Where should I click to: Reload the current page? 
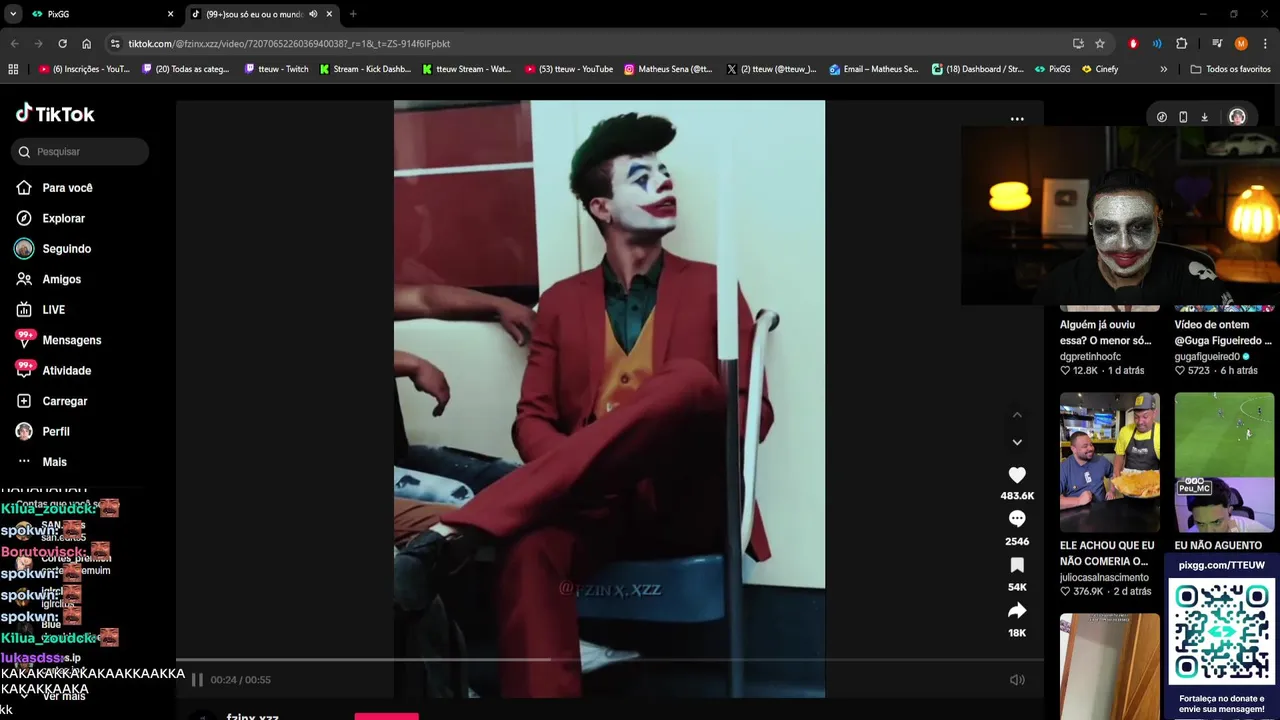(x=62, y=44)
